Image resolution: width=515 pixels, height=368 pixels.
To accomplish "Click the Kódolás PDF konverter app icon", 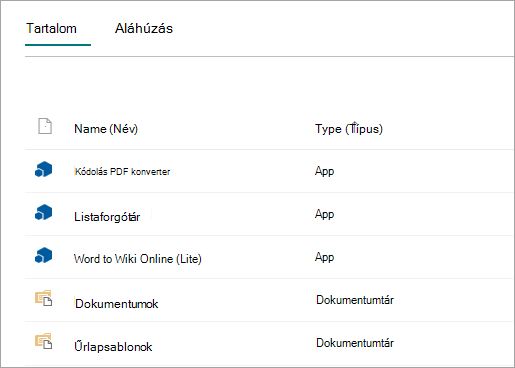I will coord(44,169).
